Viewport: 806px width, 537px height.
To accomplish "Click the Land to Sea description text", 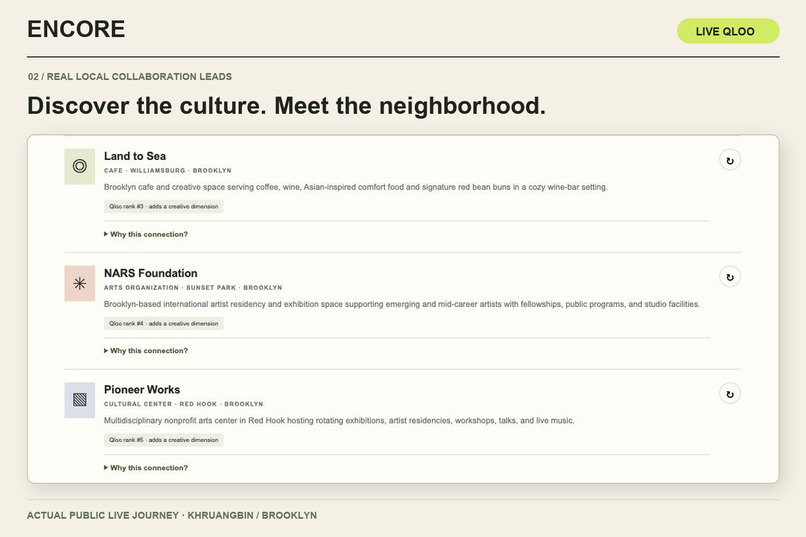I will (356, 187).
